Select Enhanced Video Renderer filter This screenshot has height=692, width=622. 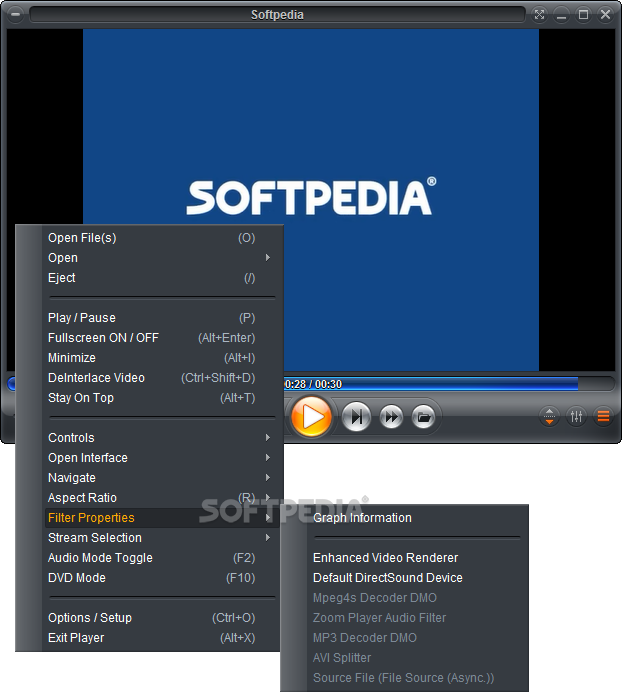coord(417,558)
